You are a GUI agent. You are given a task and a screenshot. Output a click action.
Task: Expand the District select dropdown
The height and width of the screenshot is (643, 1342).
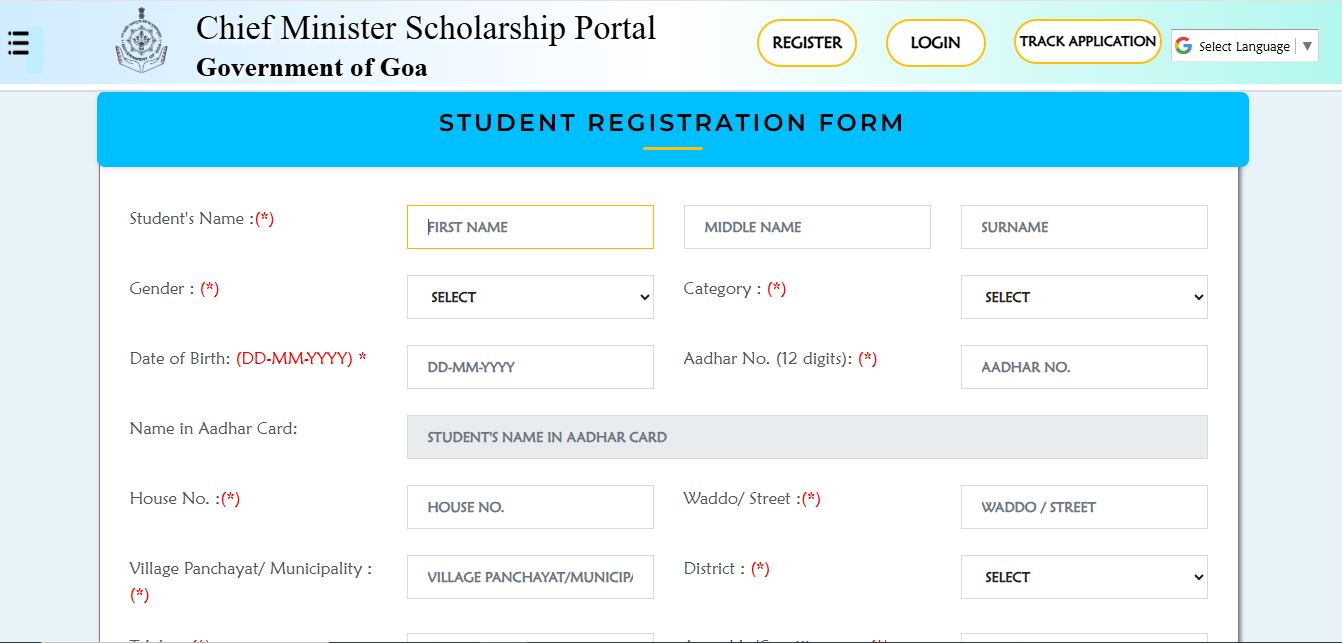click(x=1084, y=577)
